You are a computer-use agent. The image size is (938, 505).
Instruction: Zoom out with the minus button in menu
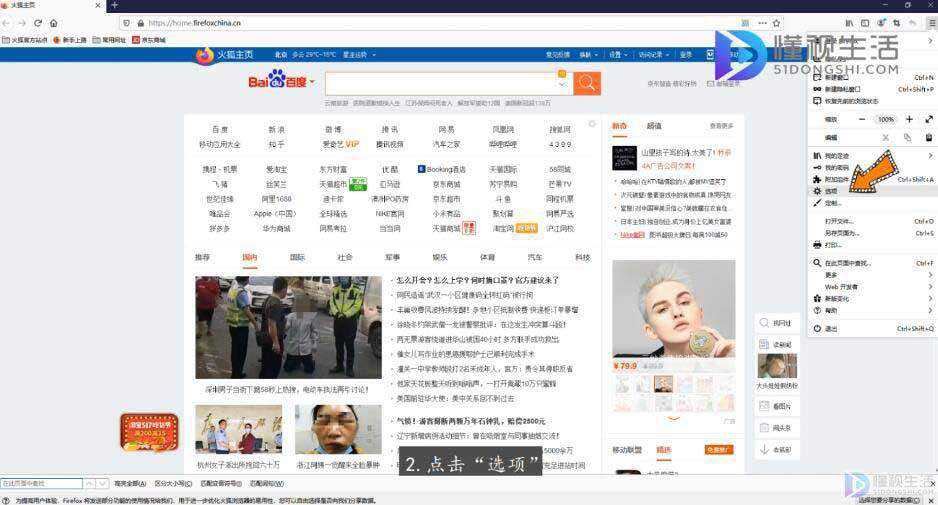point(862,119)
